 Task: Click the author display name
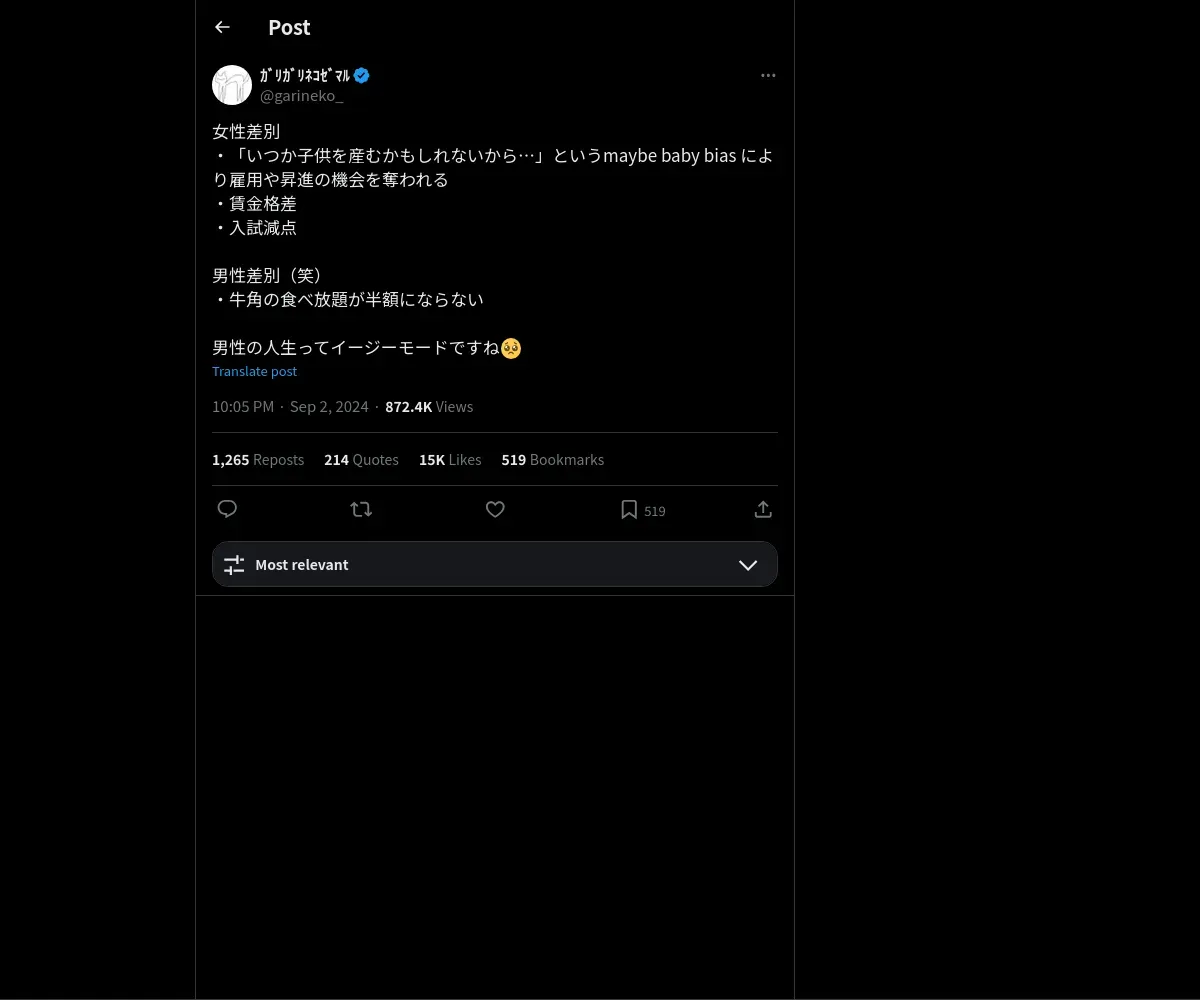pos(305,75)
